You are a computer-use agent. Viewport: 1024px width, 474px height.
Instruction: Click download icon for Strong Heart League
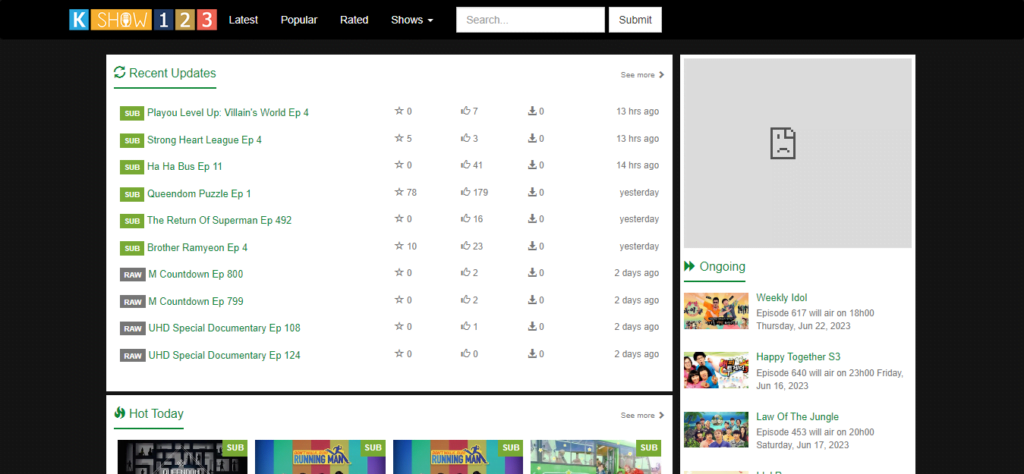click(532, 138)
